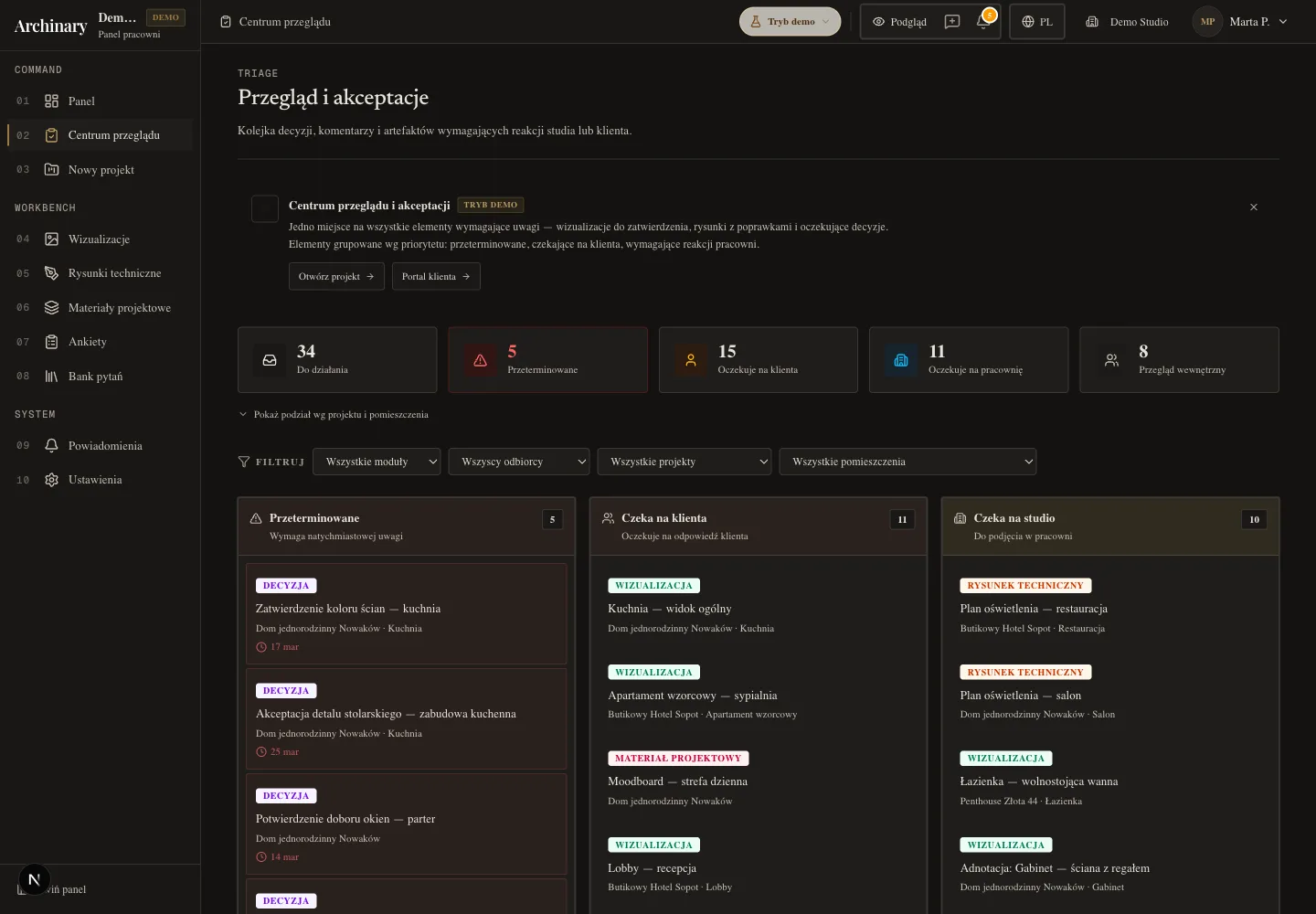Open Lobby — recepcja item
Viewport: 1316px width, 914px height.
[x=759, y=866]
